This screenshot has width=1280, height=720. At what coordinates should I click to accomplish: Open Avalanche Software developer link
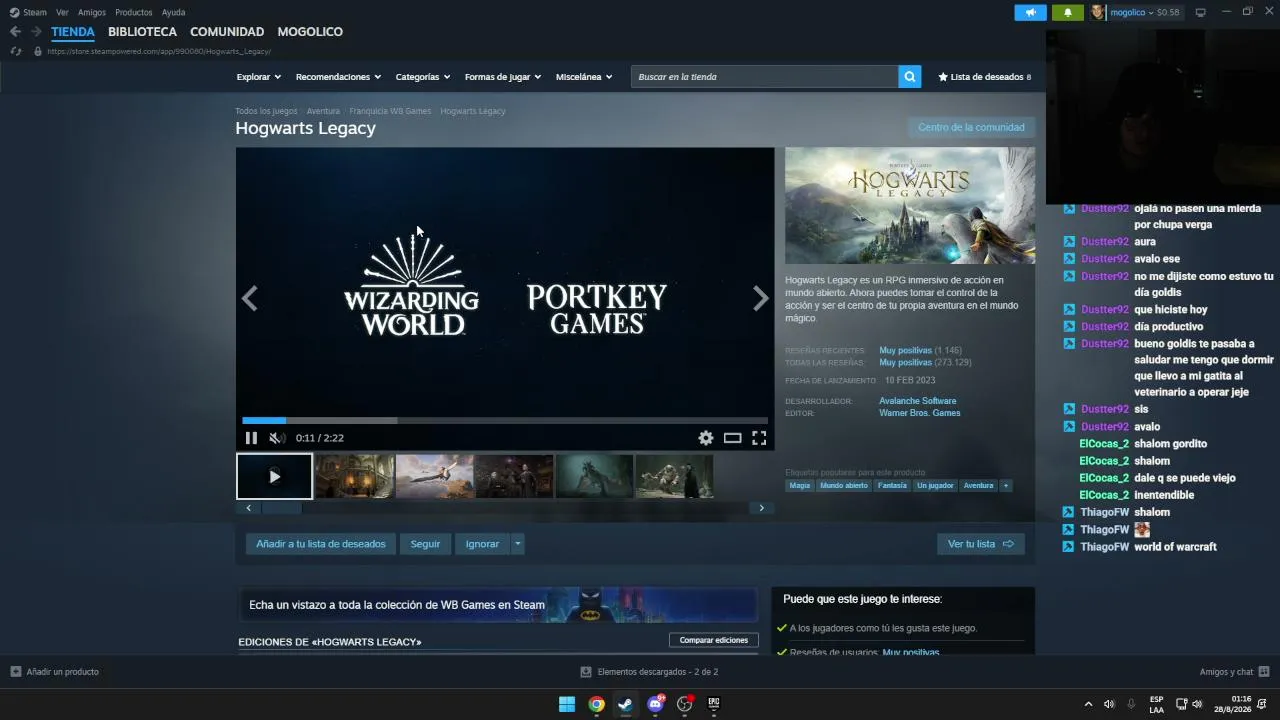click(x=918, y=401)
